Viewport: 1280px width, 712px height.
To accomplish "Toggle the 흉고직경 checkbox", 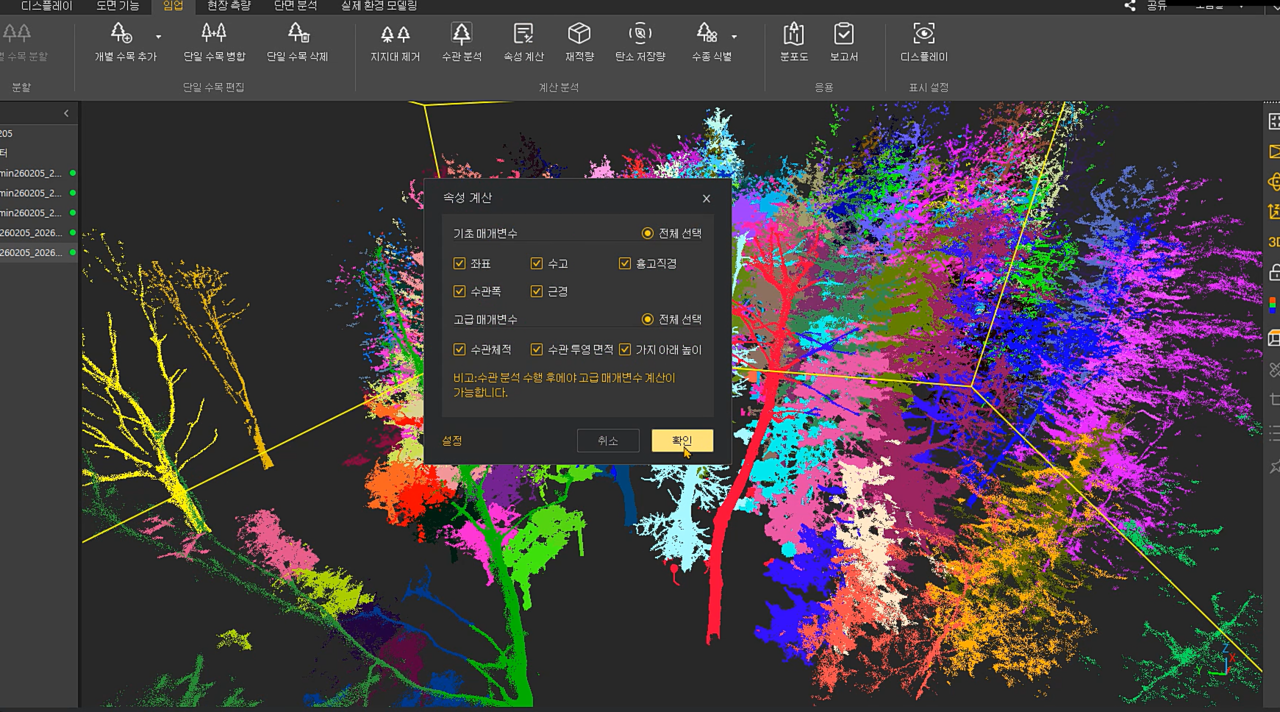I will pyautogui.click(x=625, y=264).
